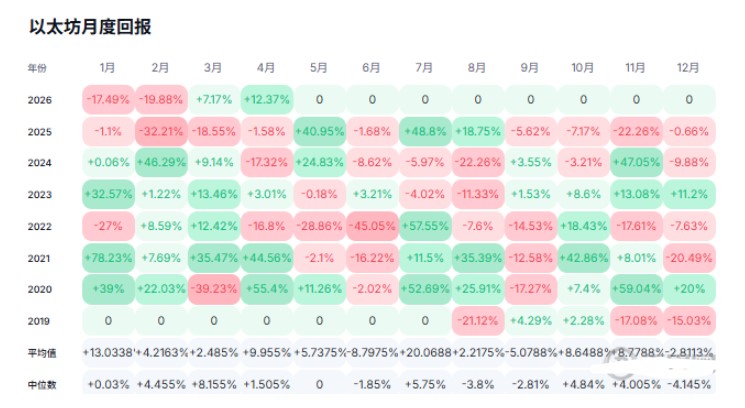Click the 平均值 row label

[40, 353]
